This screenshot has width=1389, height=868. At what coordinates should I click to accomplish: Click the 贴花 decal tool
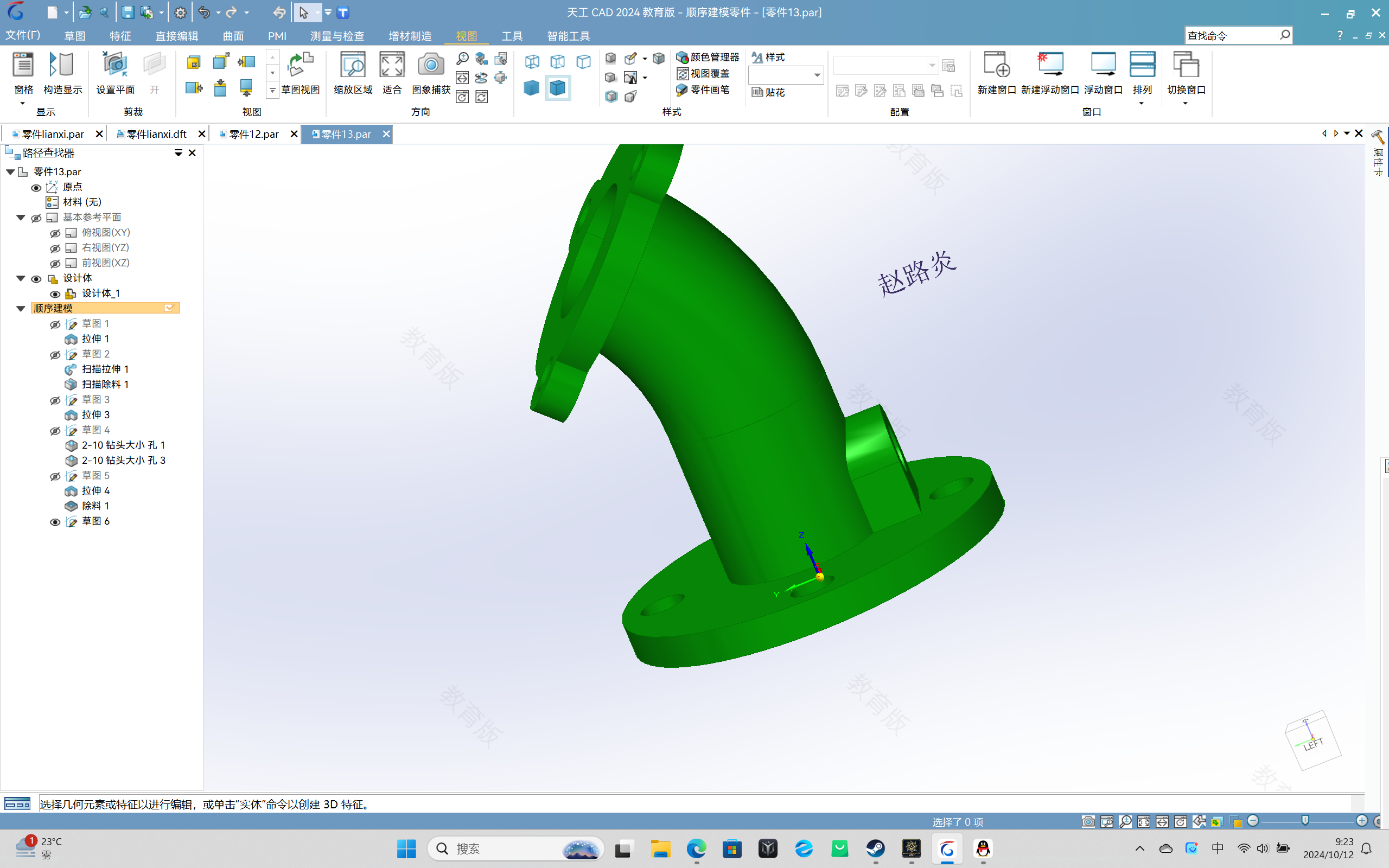point(768,92)
